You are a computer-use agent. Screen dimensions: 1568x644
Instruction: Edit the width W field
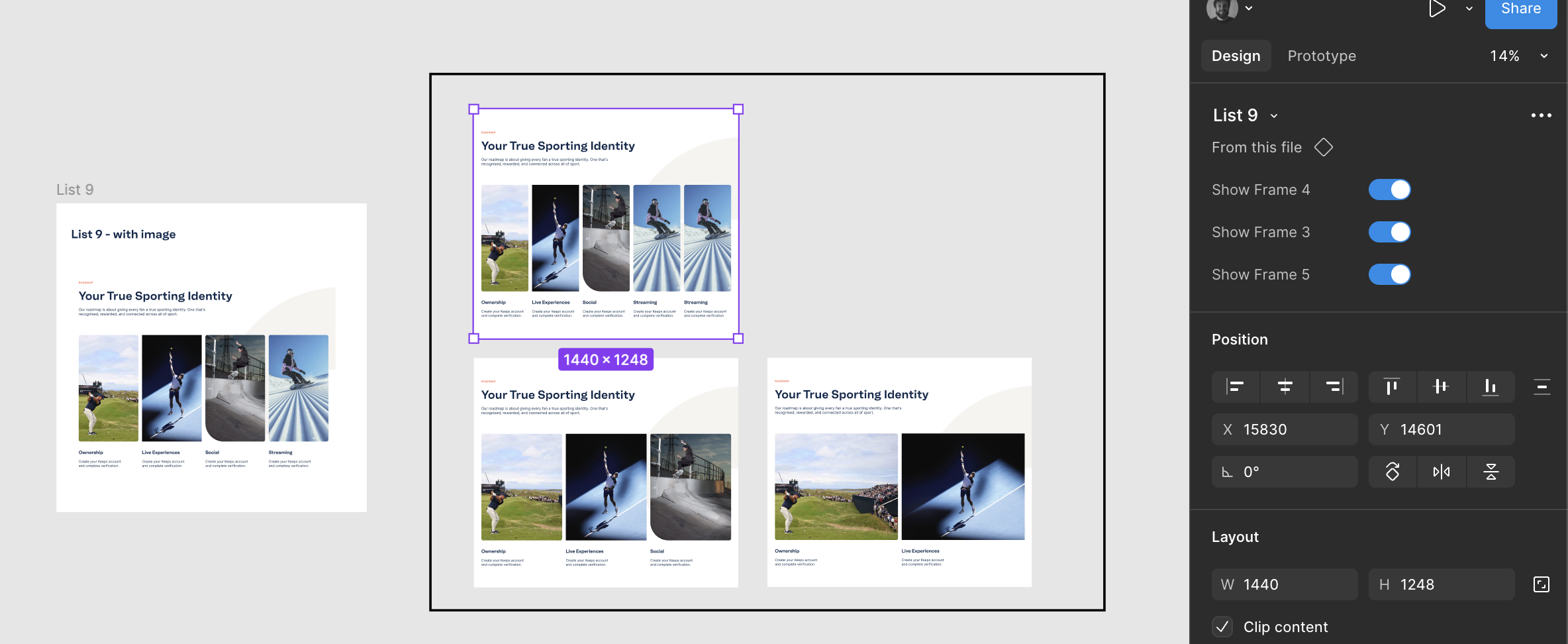coord(1285,584)
